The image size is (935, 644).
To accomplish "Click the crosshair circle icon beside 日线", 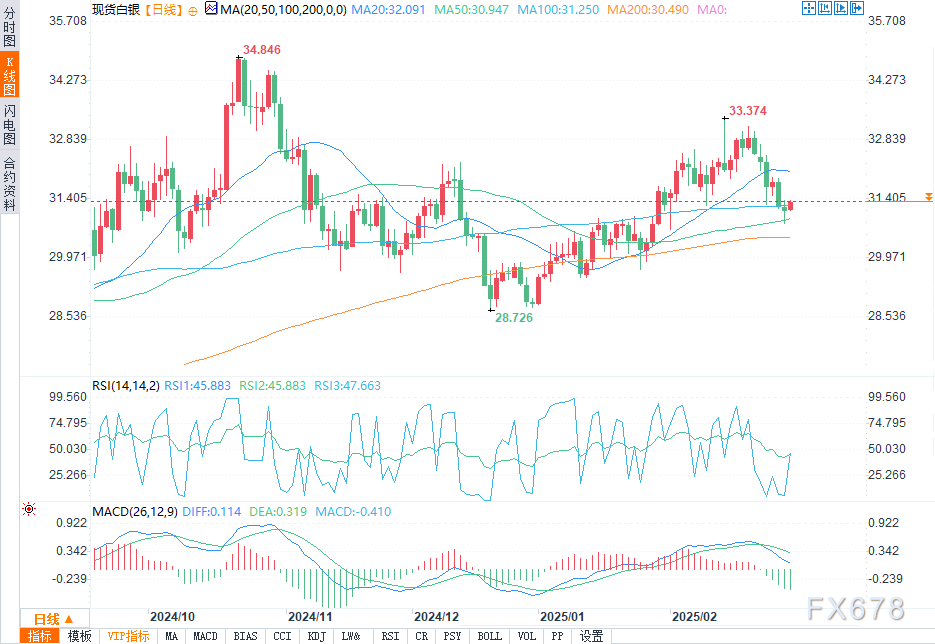I will [x=193, y=9].
